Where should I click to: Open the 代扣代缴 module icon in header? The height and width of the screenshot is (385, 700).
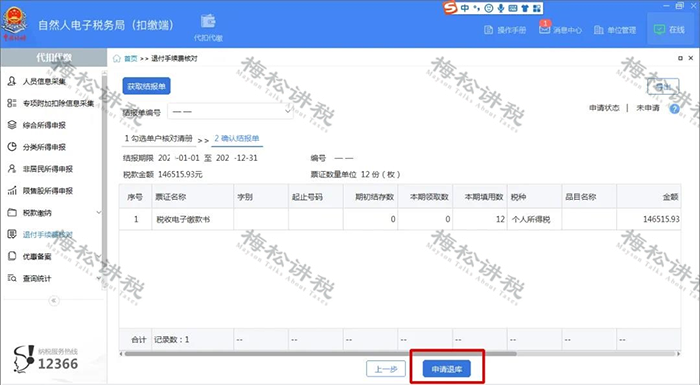point(208,27)
